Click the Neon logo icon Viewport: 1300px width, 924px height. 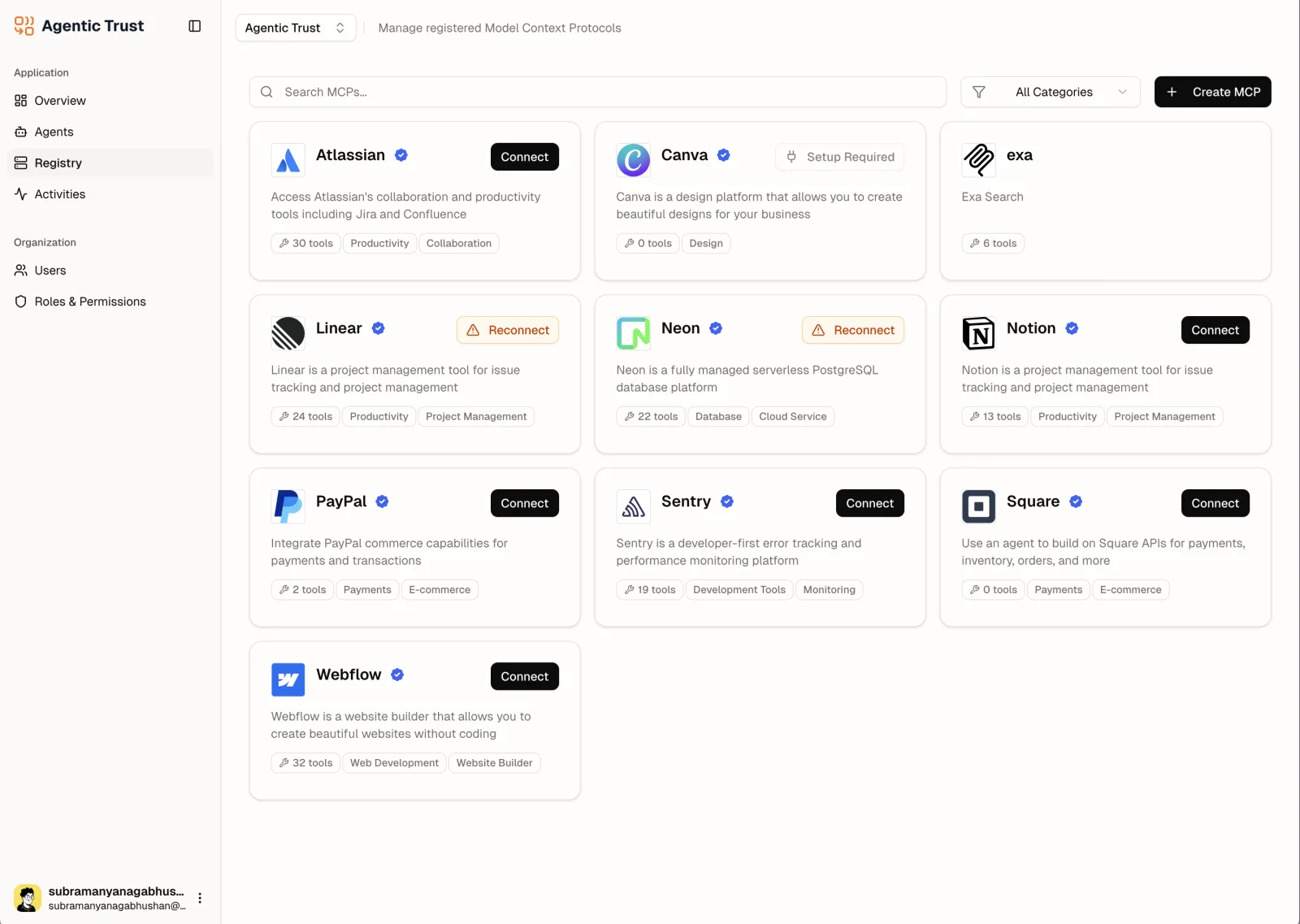(633, 333)
